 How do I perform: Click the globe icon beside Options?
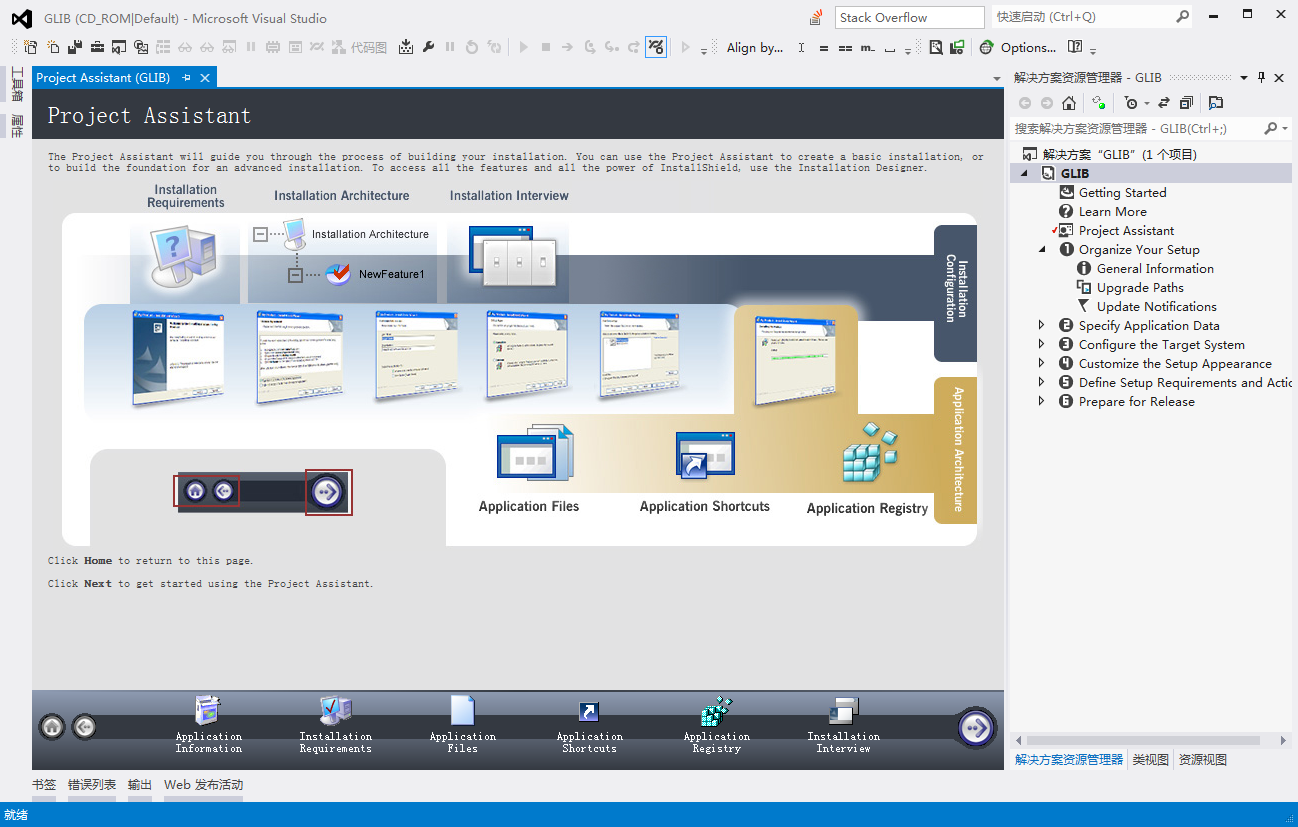[987, 47]
